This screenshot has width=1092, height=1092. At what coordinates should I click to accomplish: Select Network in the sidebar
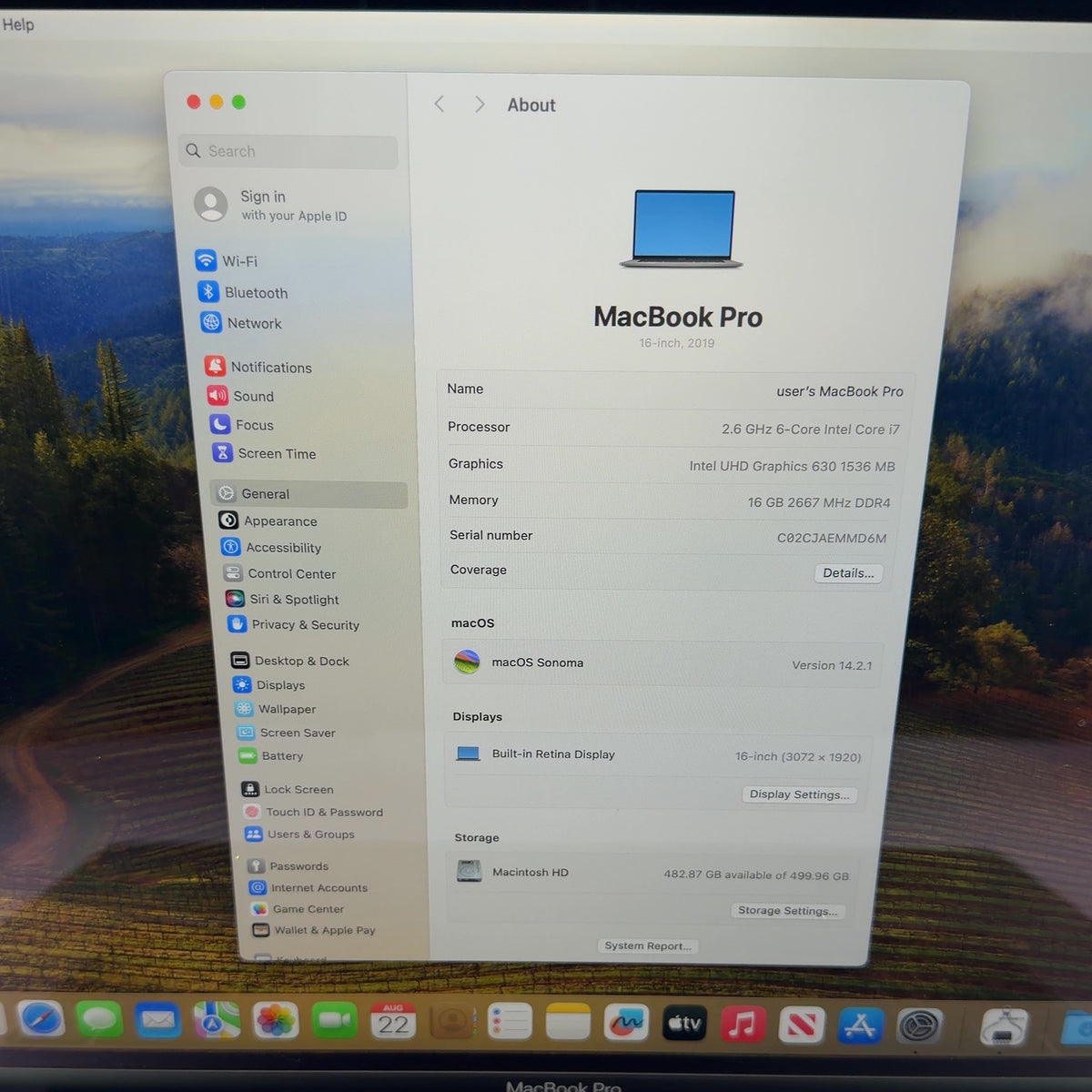tap(241, 323)
